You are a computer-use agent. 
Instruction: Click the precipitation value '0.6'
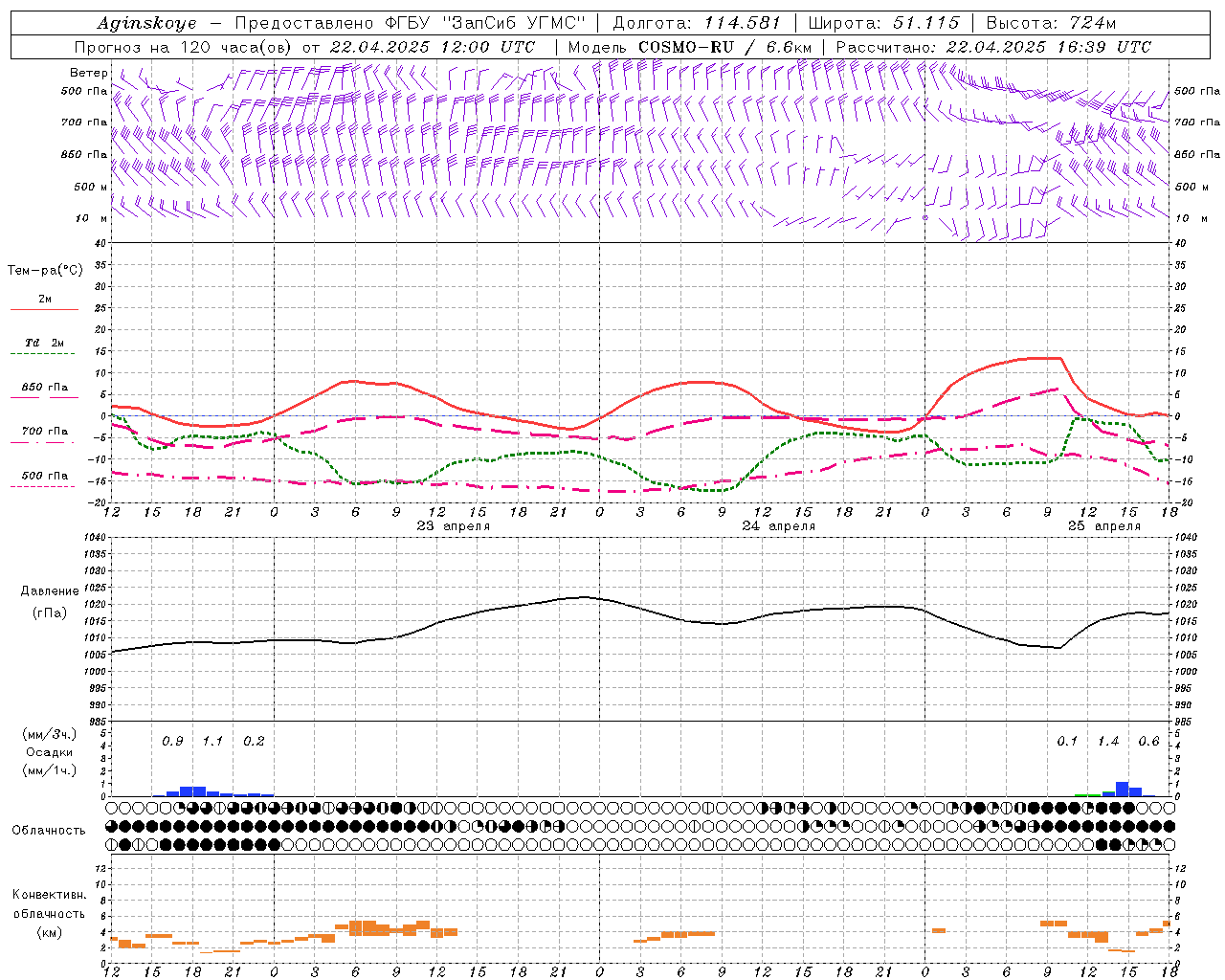tap(1148, 742)
